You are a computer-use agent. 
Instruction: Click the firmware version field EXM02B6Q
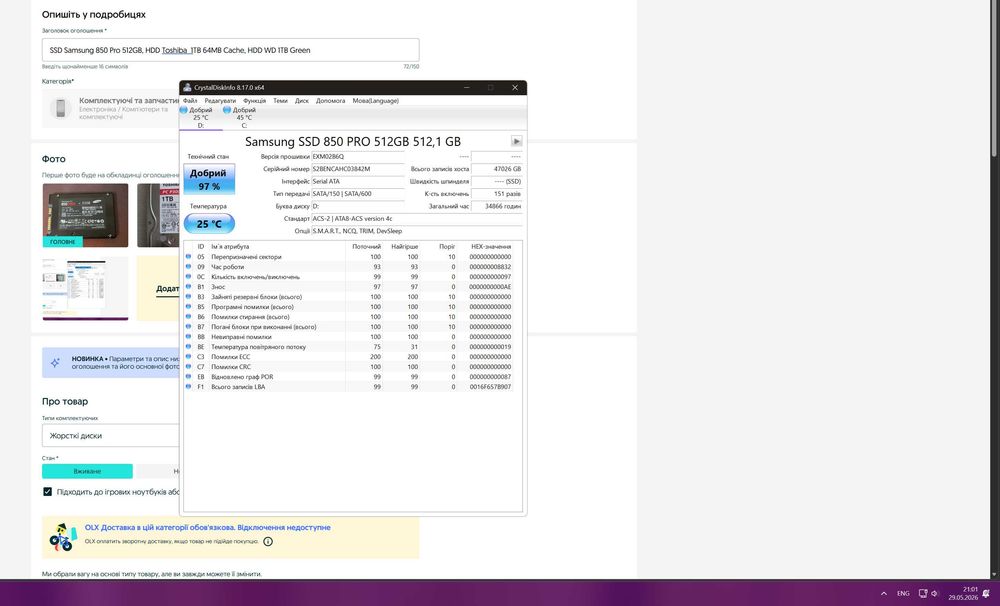(x=358, y=156)
